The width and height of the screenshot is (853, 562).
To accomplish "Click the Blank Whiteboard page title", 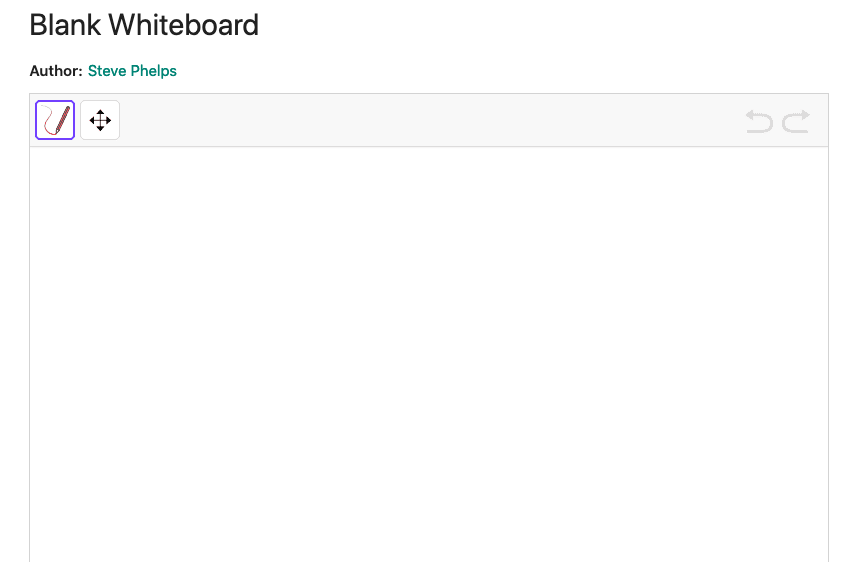I will [x=144, y=25].
